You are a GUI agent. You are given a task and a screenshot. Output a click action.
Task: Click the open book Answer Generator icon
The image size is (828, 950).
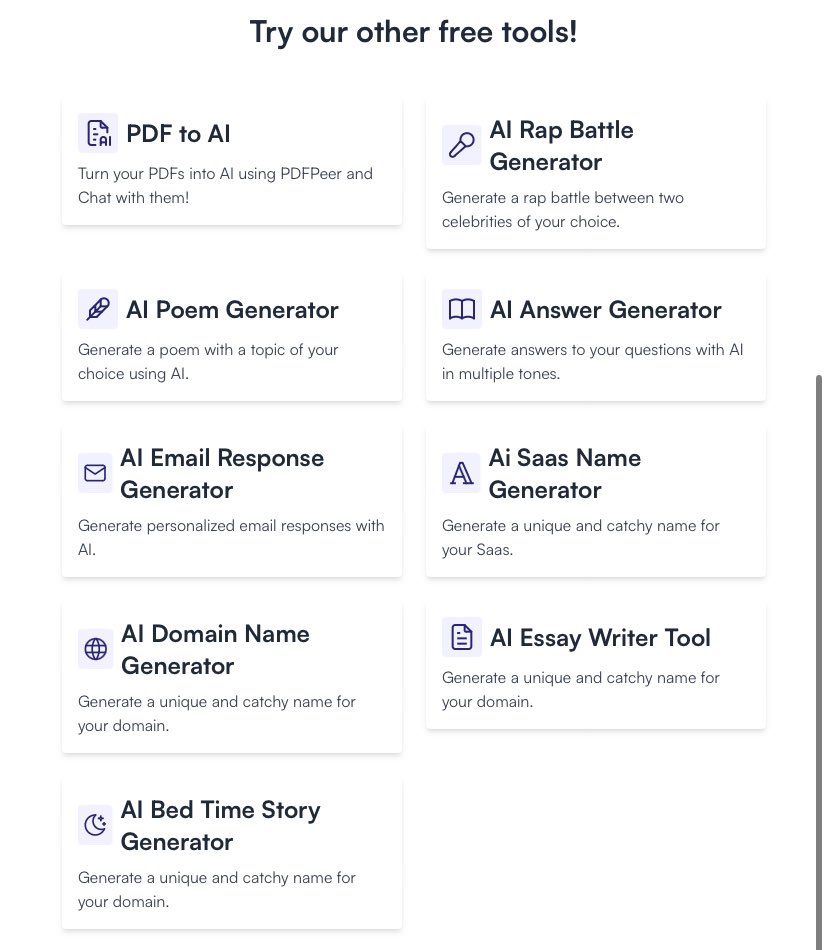point(461,309)
